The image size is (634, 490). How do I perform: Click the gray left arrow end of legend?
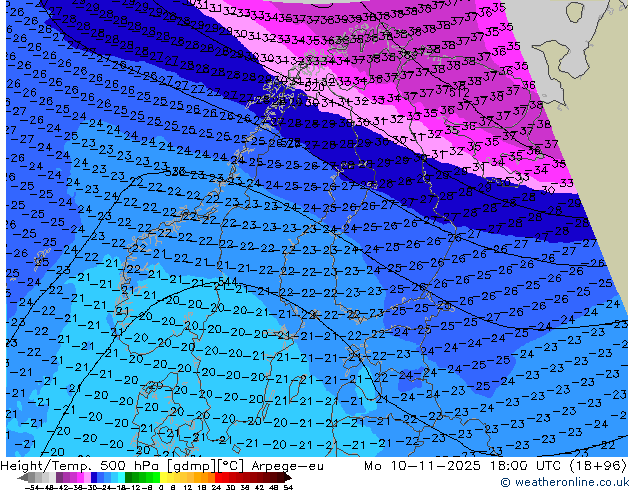[23, 478]
